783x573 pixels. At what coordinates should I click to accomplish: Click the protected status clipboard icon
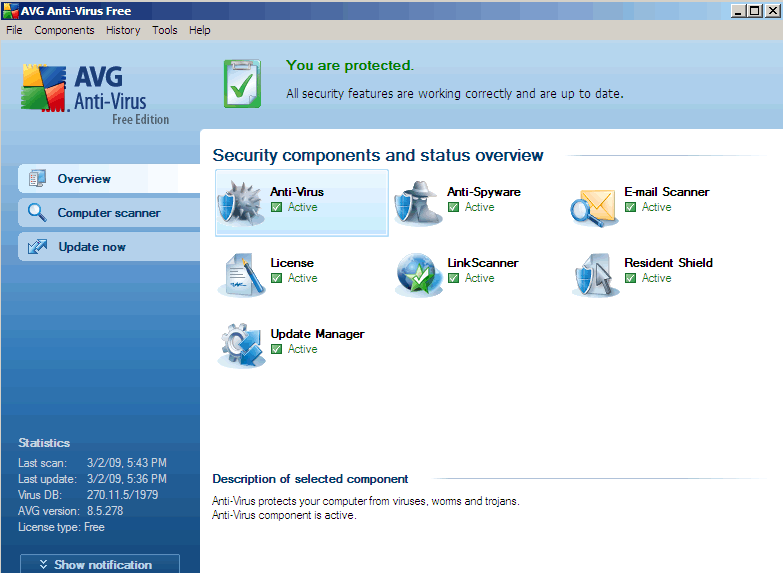tap(242, 83)
